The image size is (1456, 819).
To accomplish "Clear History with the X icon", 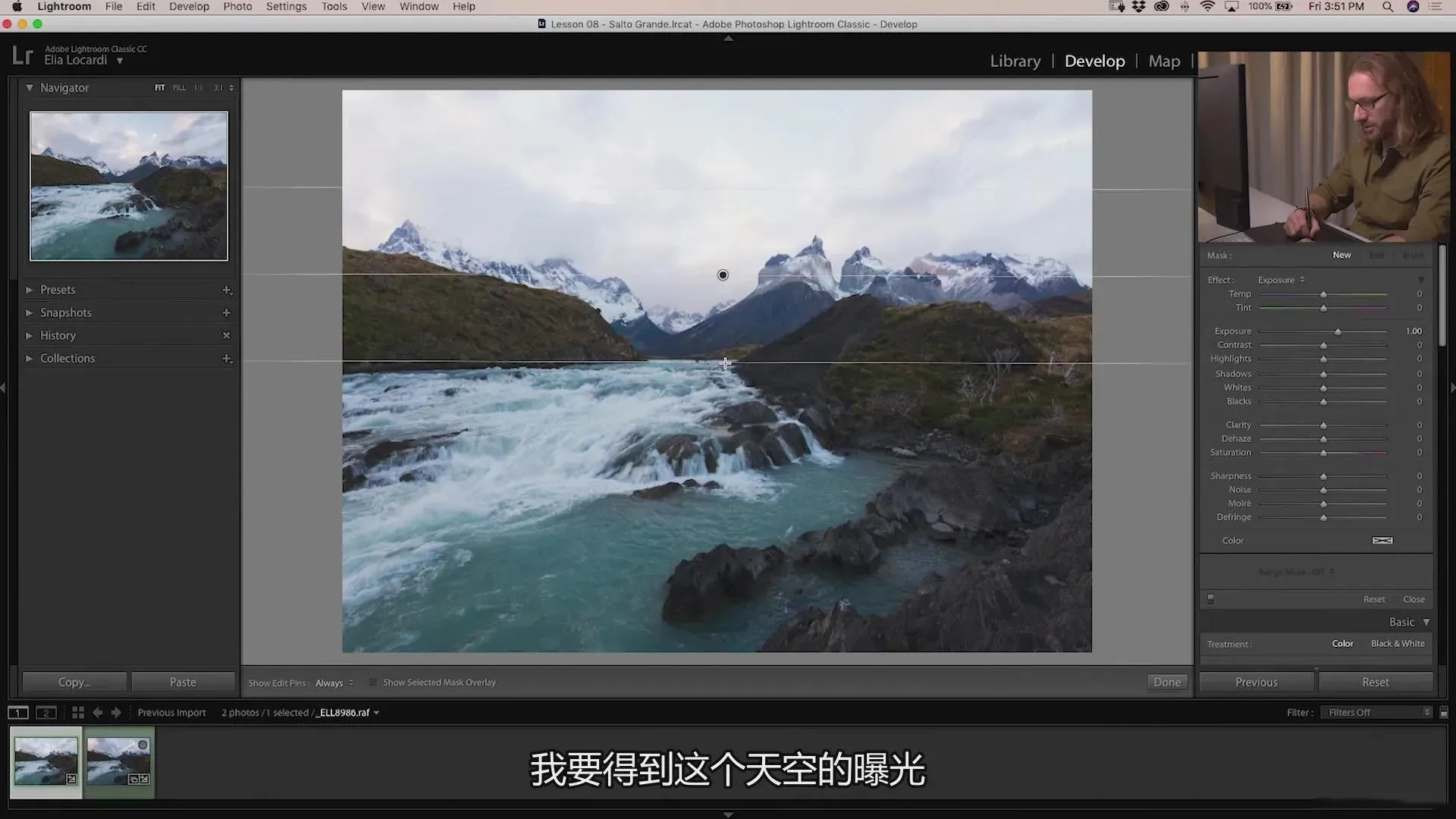I will [x=226, y=336].
